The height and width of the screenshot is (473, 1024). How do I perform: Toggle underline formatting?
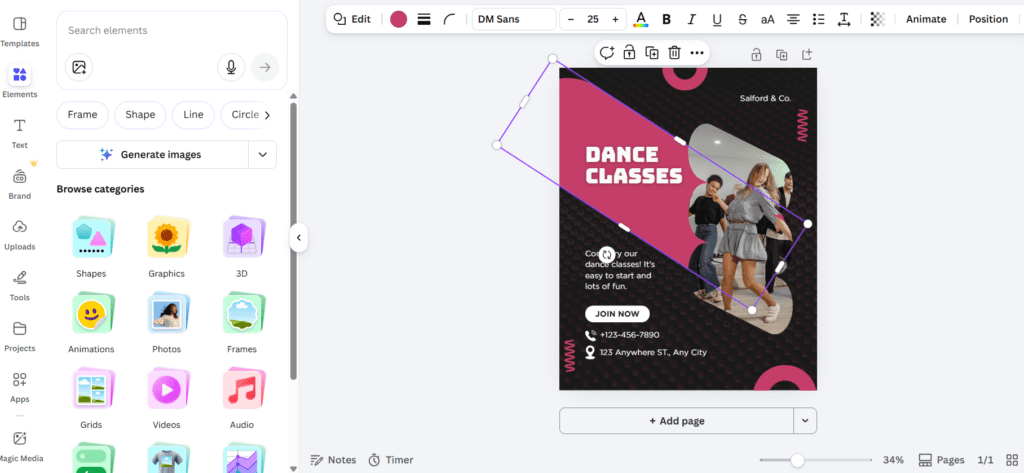717,19
